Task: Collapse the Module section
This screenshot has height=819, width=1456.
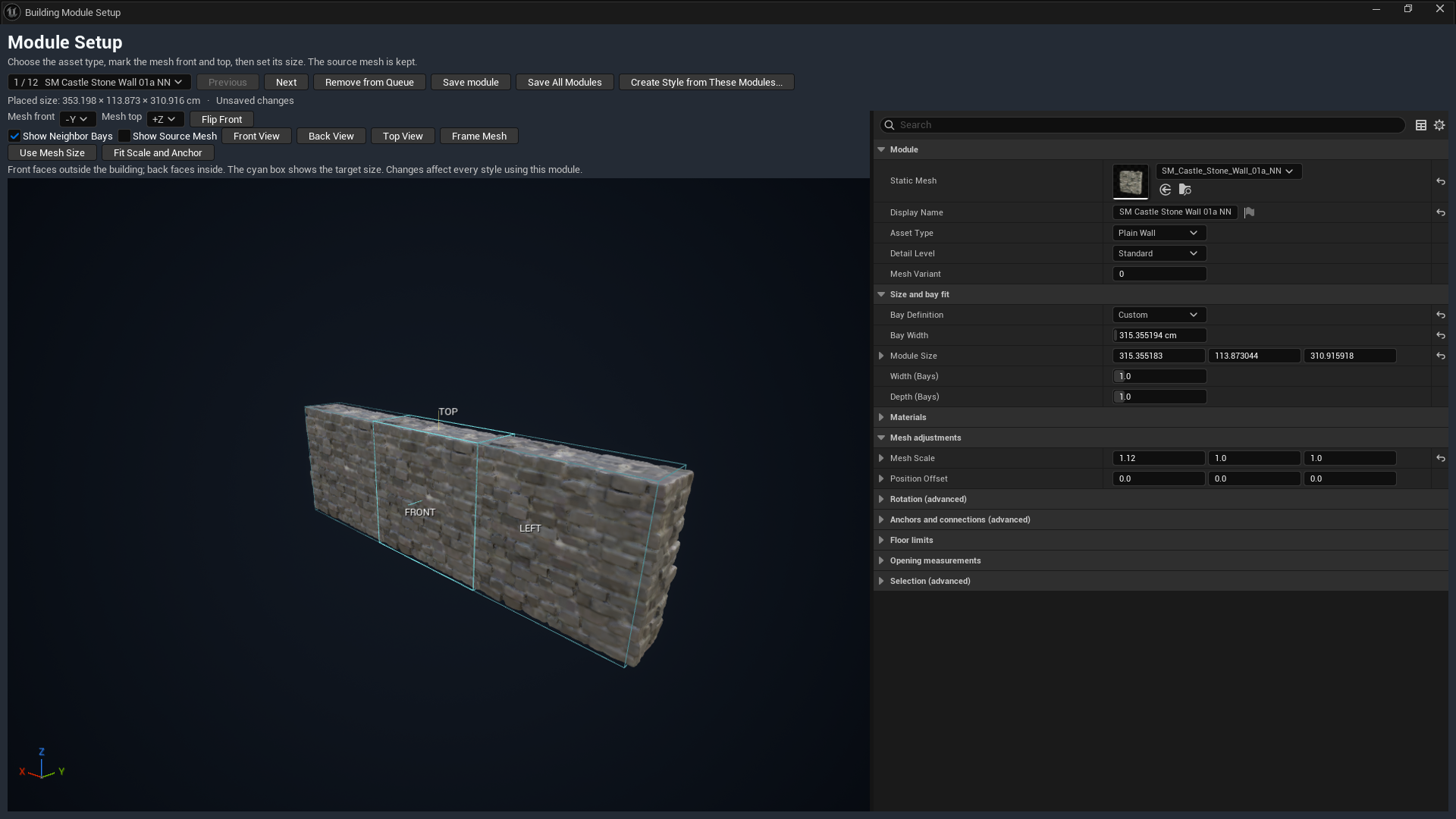Action: click(x=881, y=149)
